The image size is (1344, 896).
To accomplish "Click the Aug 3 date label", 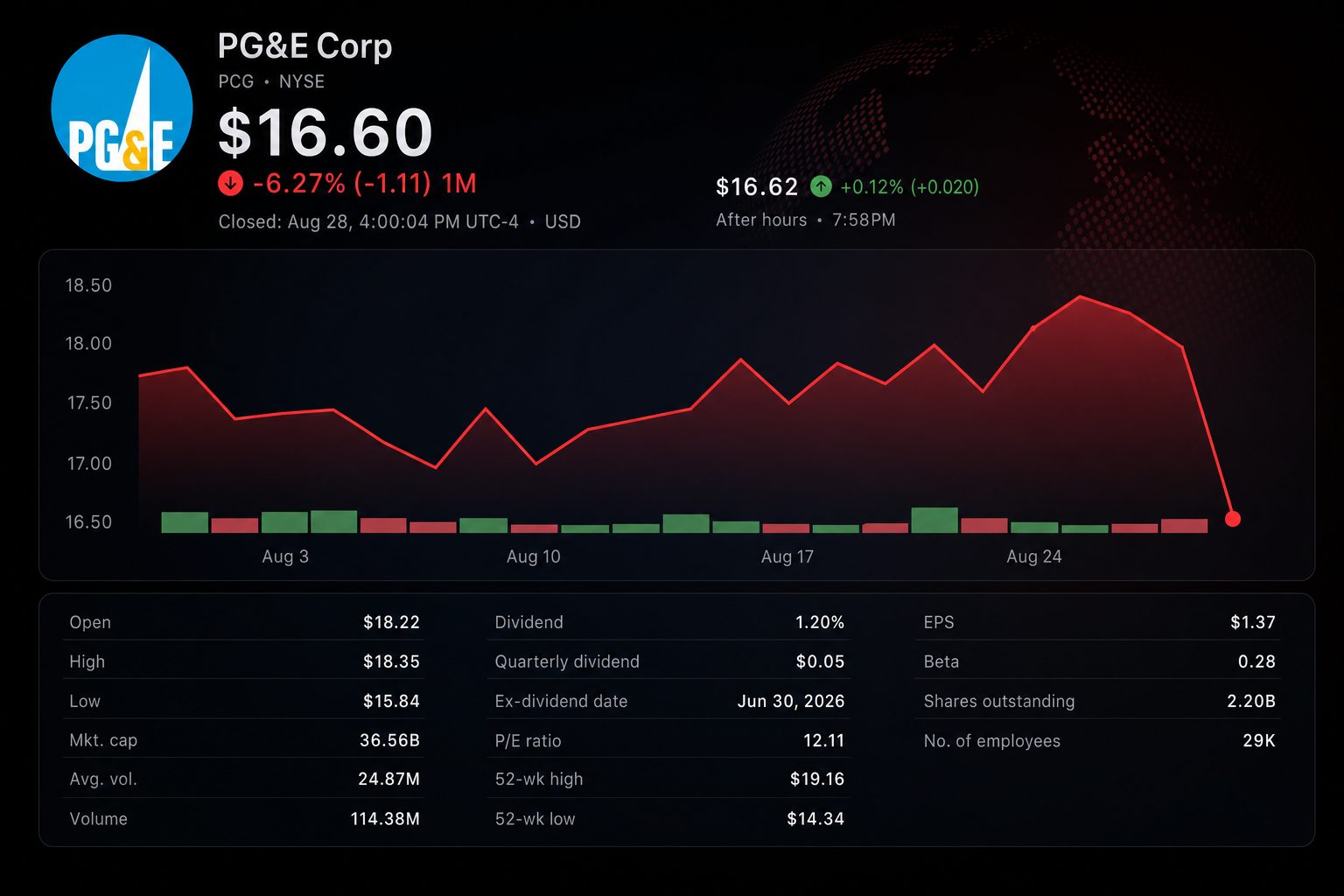I will pyautogui.click(x=285, y=556).
